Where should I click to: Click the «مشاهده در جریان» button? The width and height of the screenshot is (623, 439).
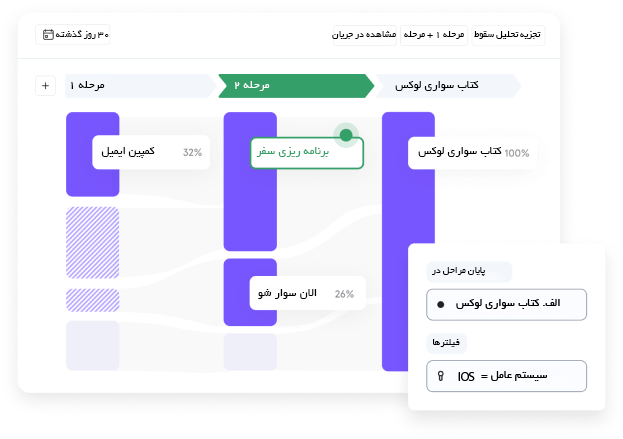(x=364, y=35)
